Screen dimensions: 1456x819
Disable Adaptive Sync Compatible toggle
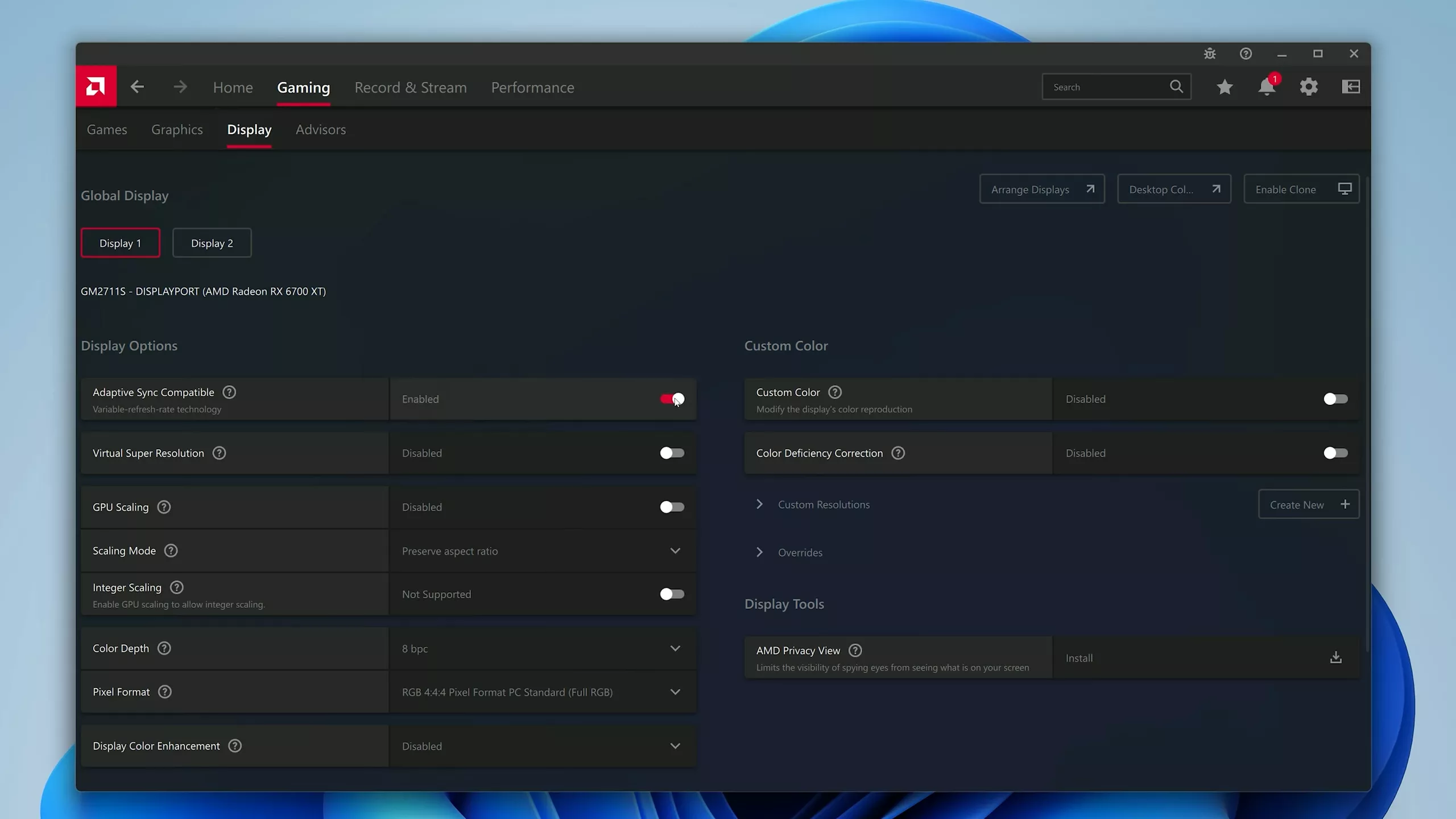[x=672, y=399]
